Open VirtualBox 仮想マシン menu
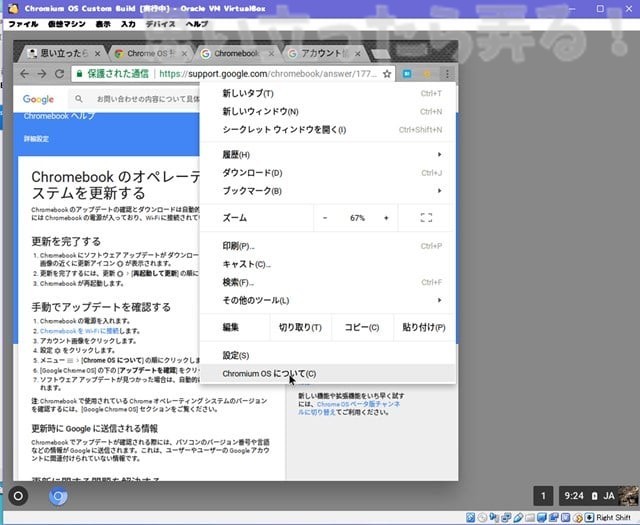 (x=67, y=24)
